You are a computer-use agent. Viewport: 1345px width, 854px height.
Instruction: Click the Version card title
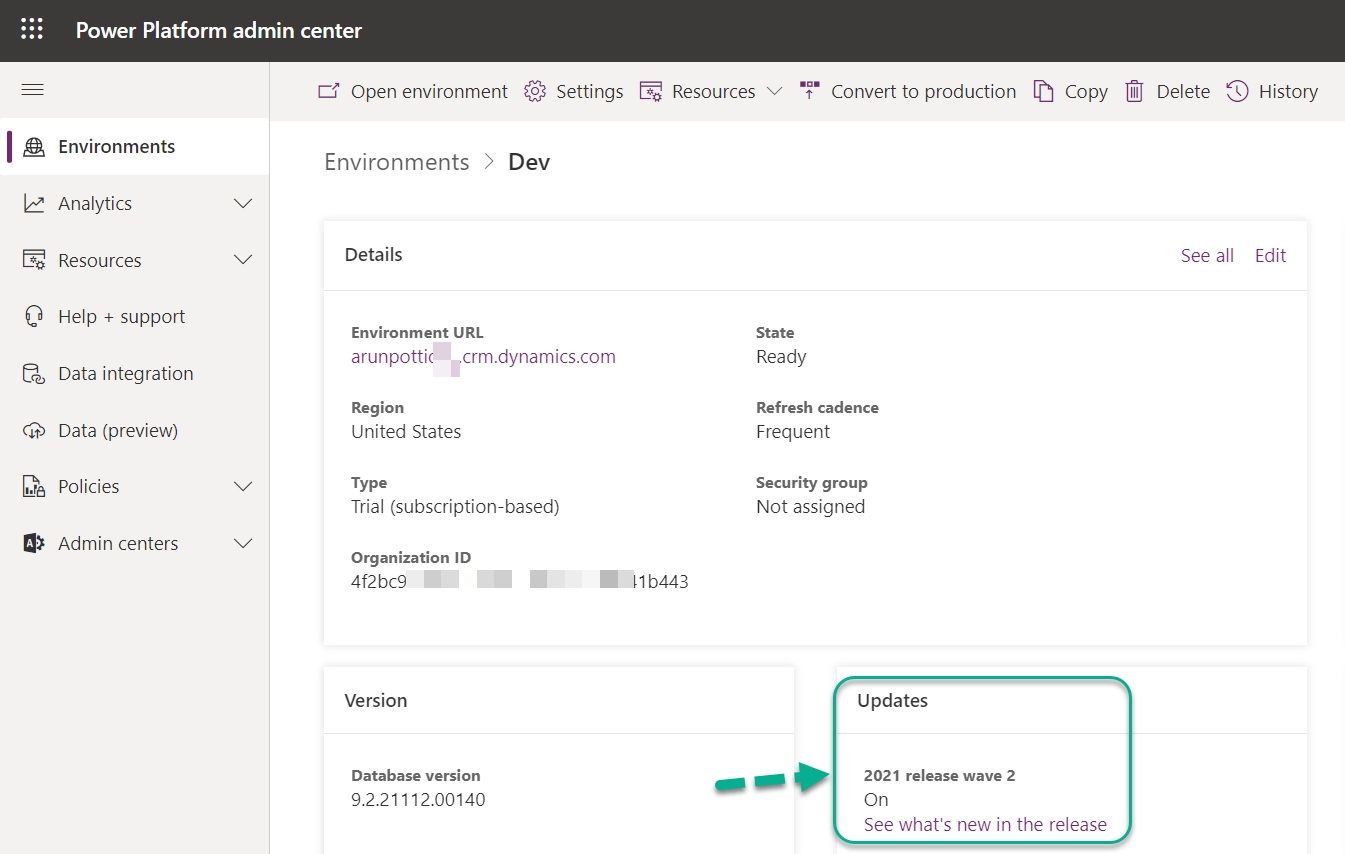point(376,701)
